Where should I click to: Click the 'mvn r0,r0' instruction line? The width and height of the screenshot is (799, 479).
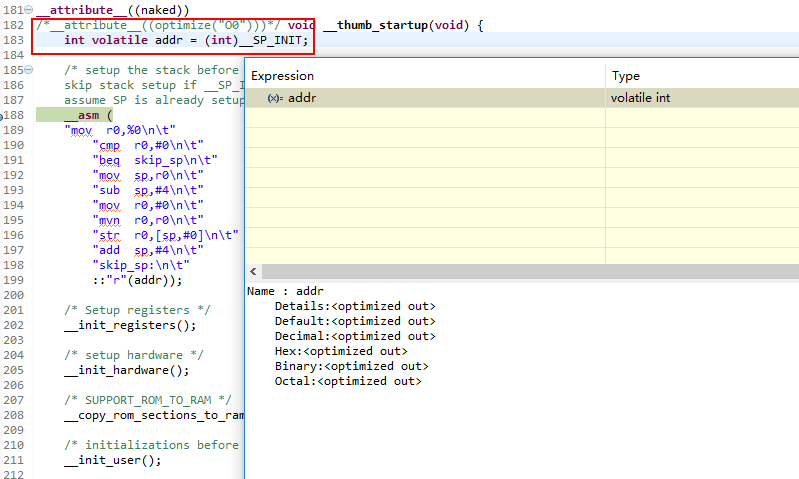click(148, 220)
